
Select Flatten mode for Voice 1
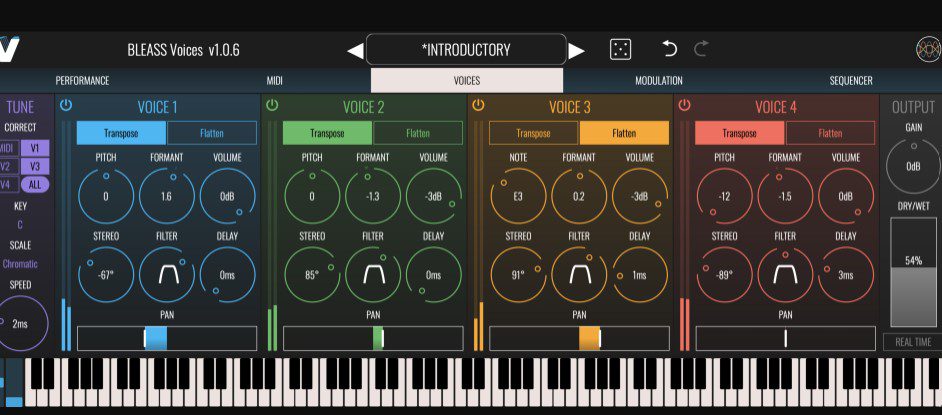point(211,133)
